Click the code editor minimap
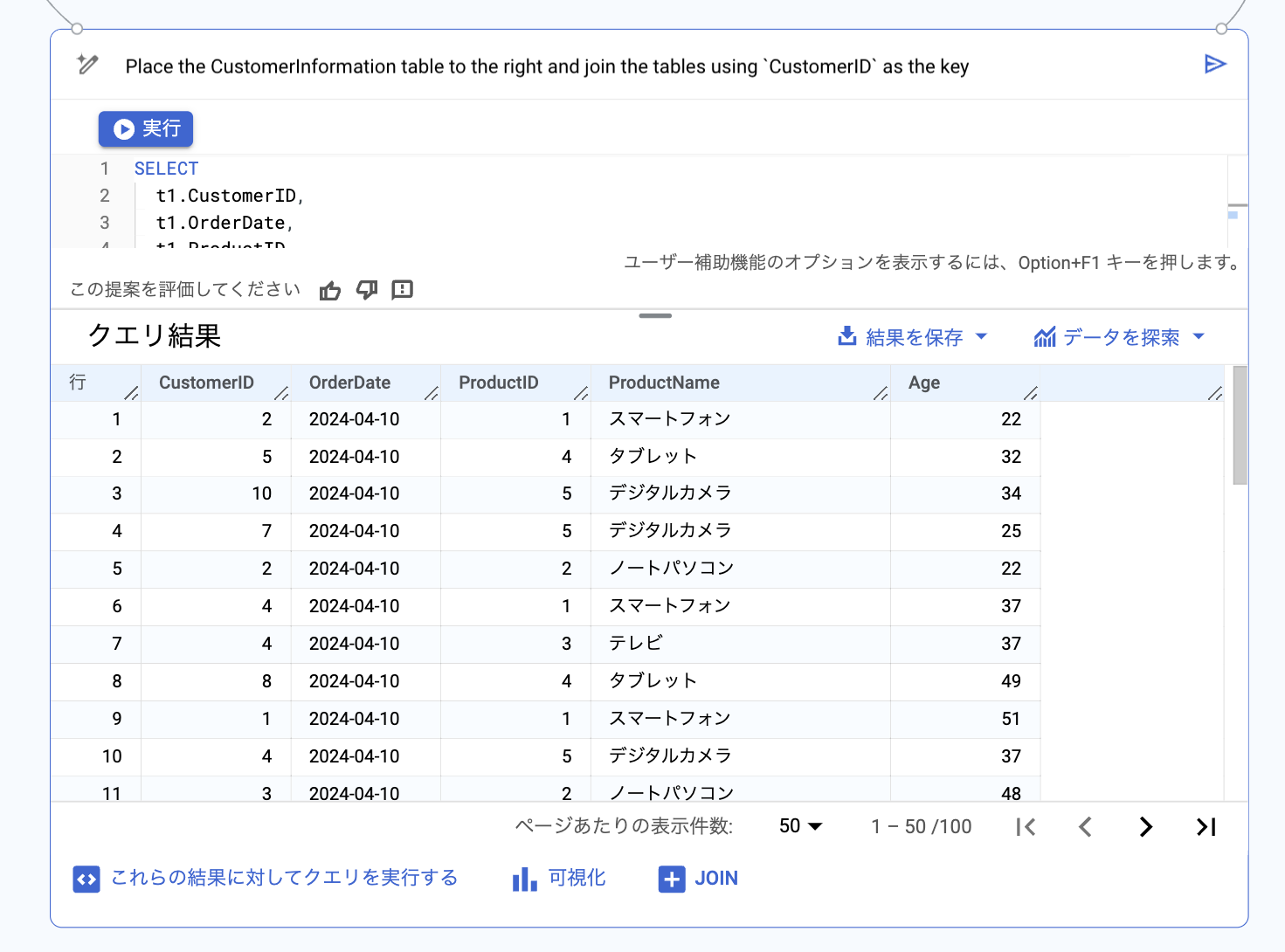The width and height of the screenshot is (1285, 952). 1238,202
